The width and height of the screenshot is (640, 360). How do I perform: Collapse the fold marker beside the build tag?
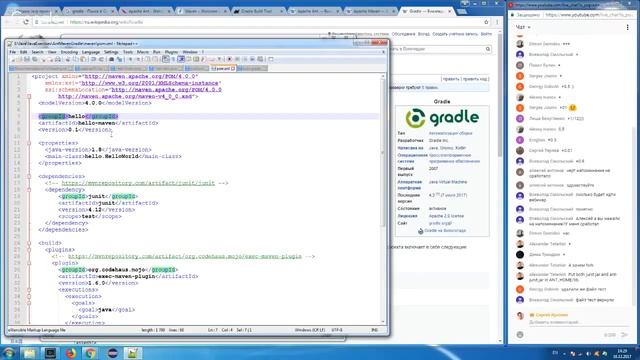pyautogui.click(x=29, y=243)
